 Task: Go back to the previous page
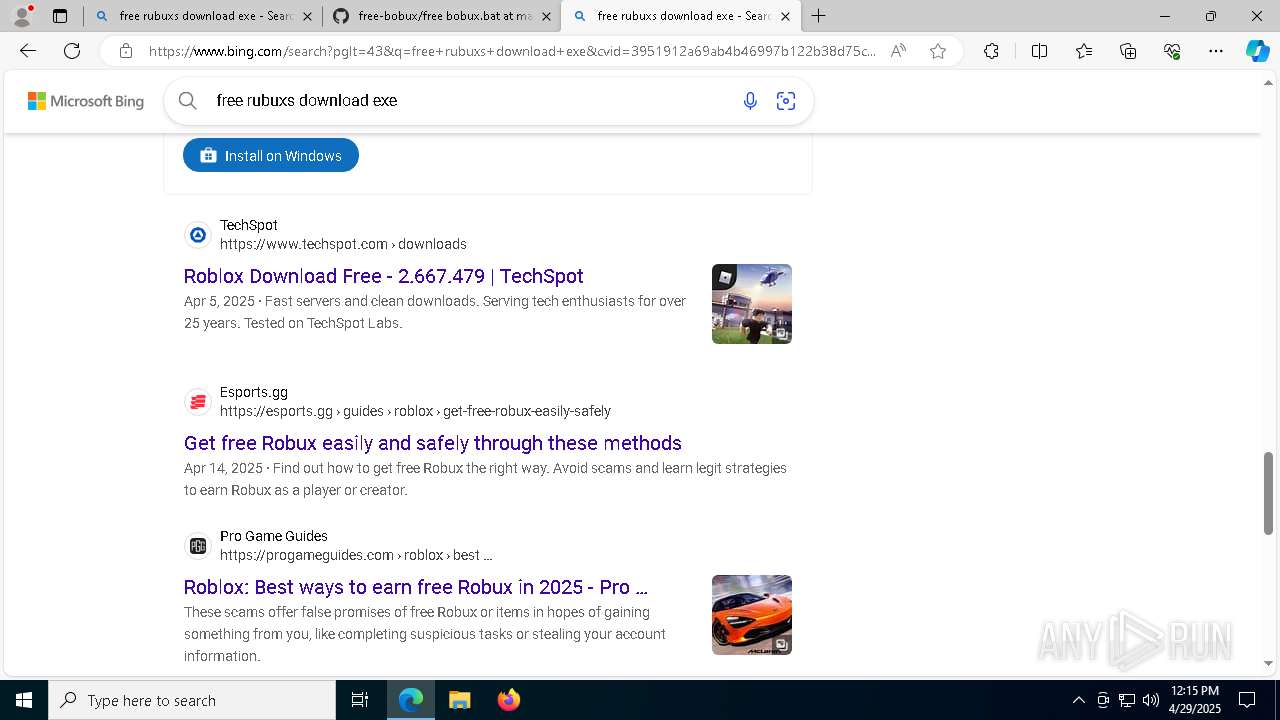(x=28, y=51)
